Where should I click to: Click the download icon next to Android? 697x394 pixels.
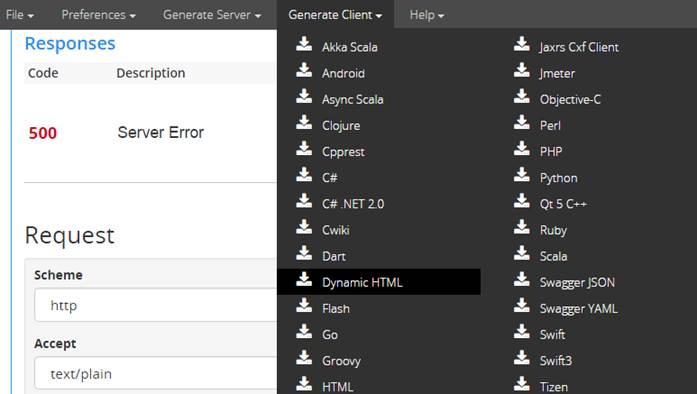click(304, 70)
